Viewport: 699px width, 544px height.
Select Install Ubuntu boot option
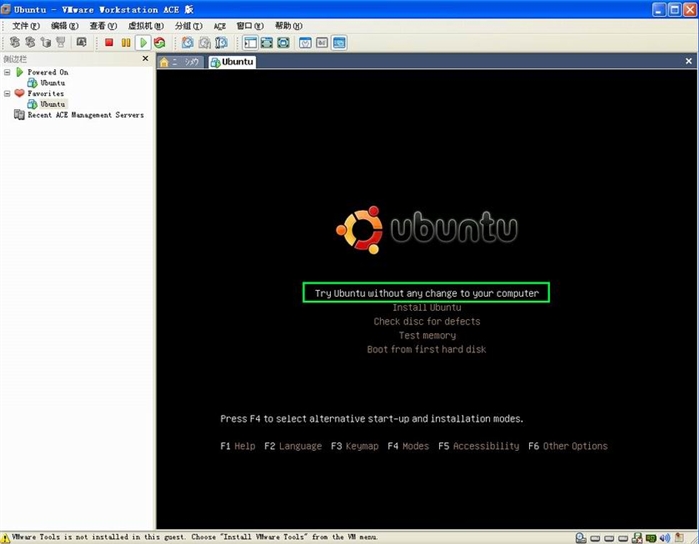[x=427, y=307]
